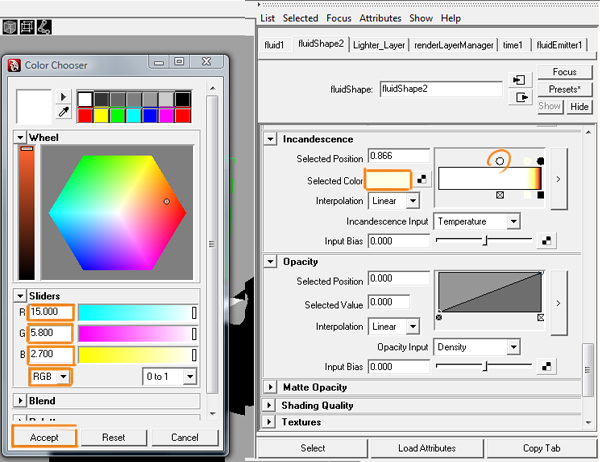600x462 pixels.
Task: Delete the selected Incandescence ramp handle box
Action: [x=500, y=195]
